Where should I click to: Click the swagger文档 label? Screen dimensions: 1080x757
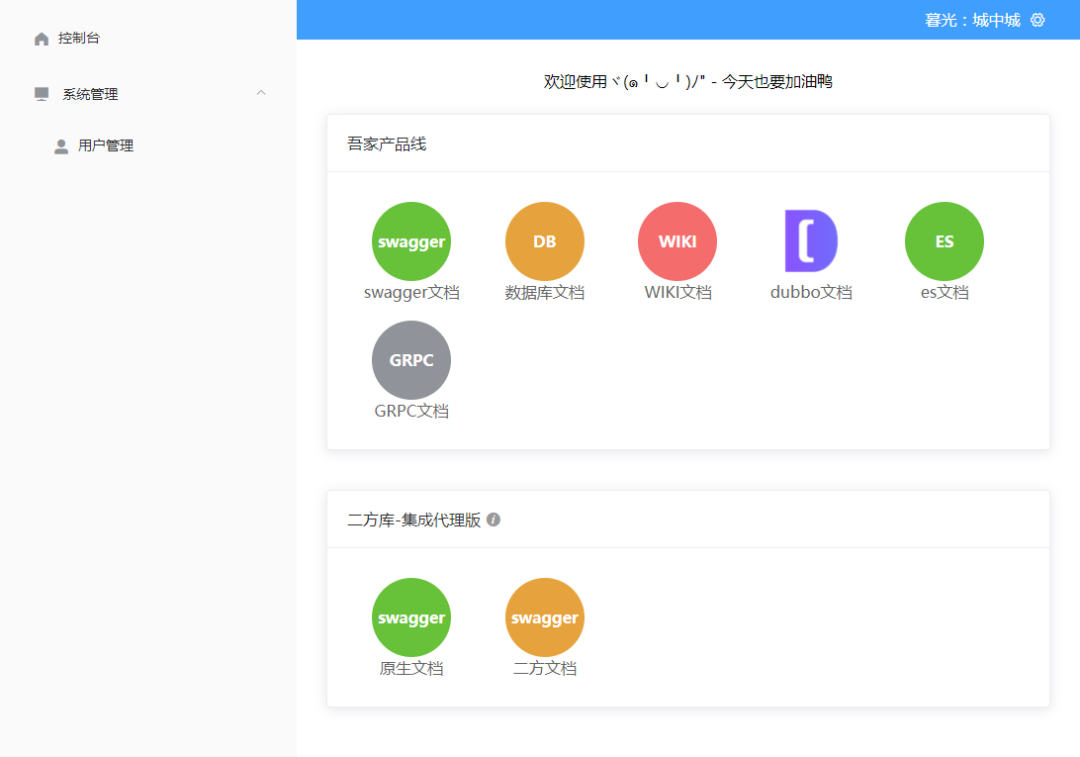coord(411,292)
